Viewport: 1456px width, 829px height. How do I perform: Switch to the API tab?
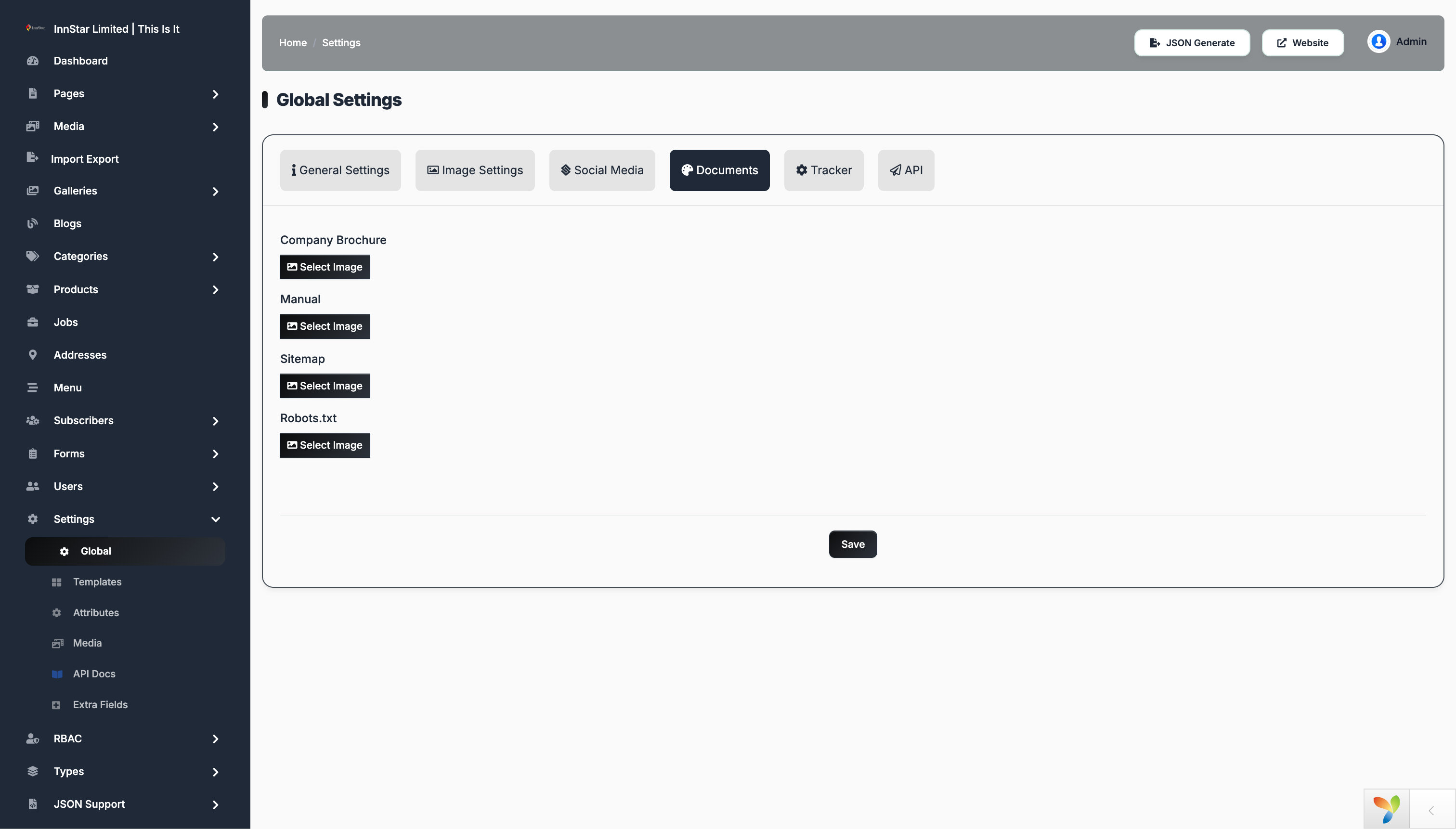906,170
